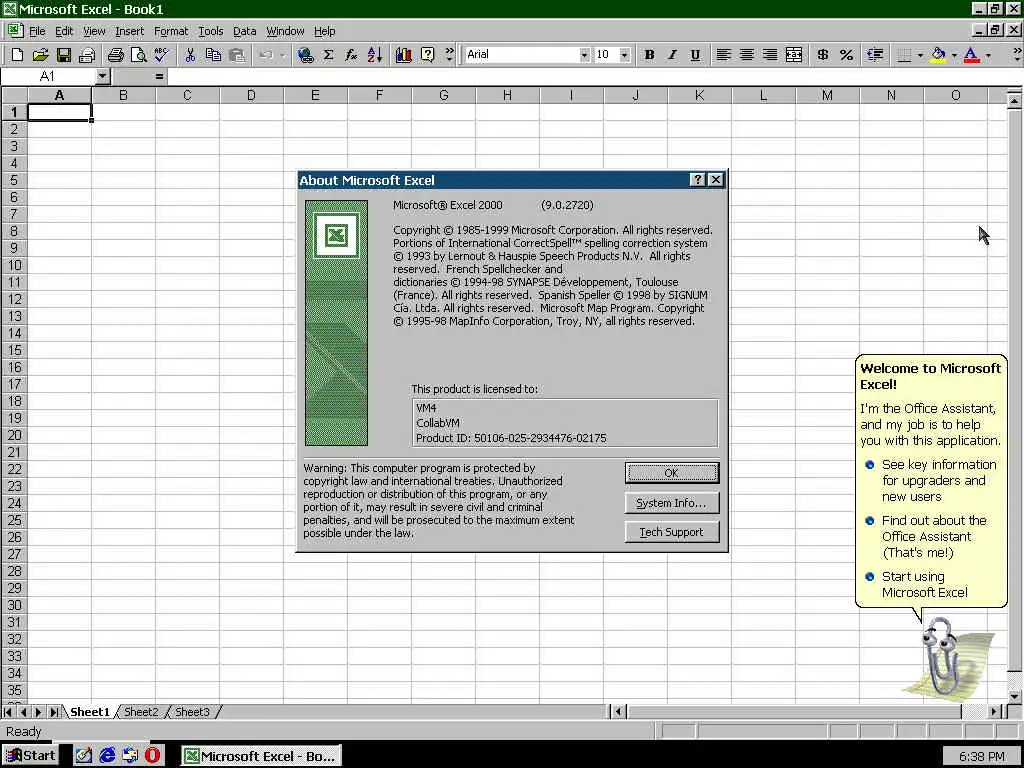Click the Paste clipboard icon
The image size is (1024, 768).
(x=236, y=55)
